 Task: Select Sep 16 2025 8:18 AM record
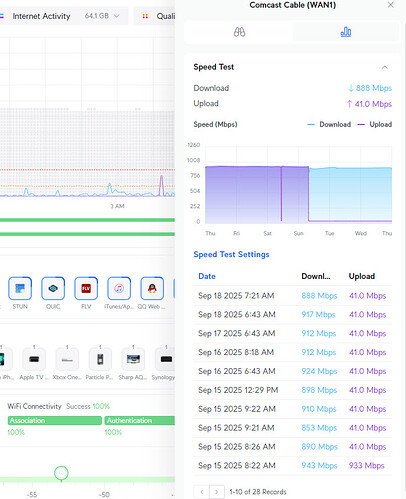coord(292,352)
